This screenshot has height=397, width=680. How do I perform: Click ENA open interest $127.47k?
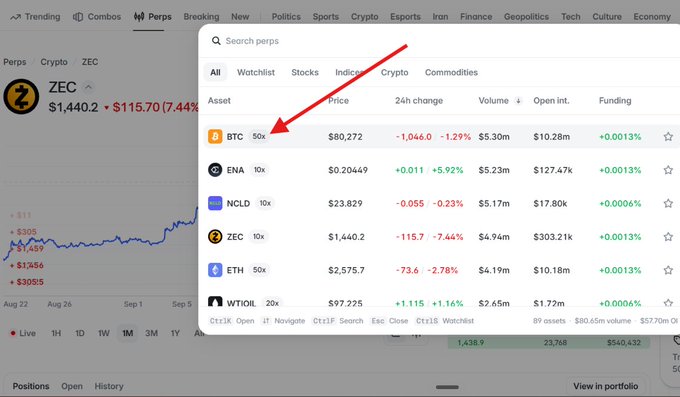pos(553,170)
